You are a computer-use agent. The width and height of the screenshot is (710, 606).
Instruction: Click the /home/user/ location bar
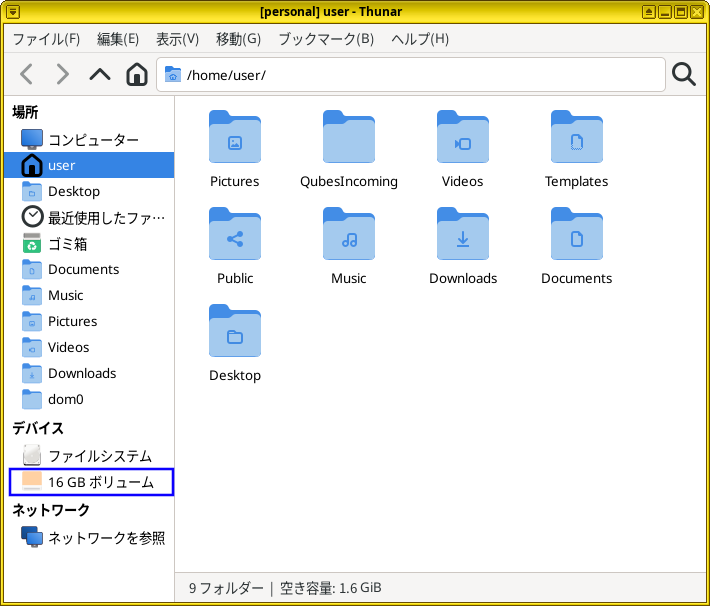coord(411,74)
